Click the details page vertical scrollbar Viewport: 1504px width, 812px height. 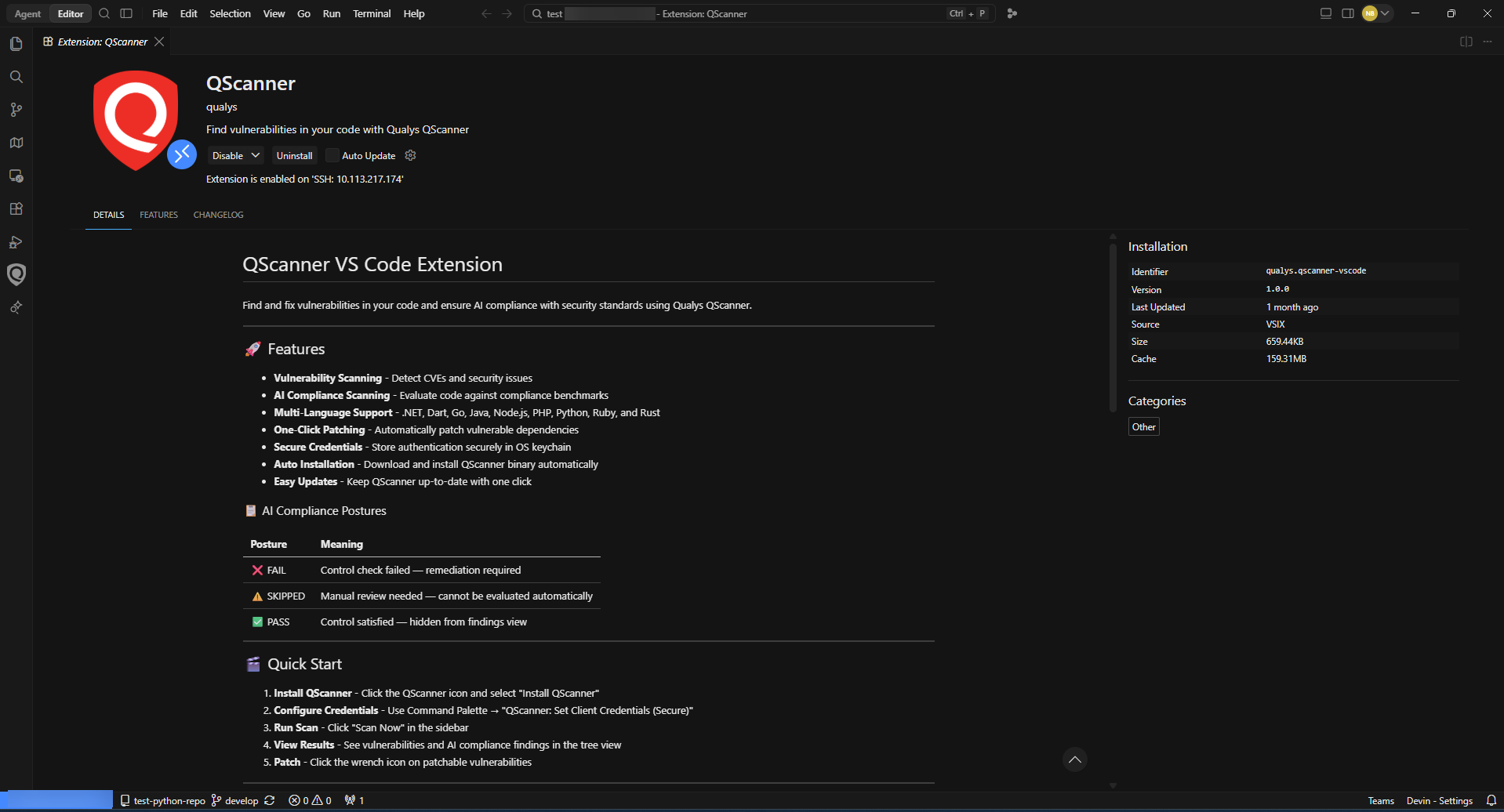1113,327
